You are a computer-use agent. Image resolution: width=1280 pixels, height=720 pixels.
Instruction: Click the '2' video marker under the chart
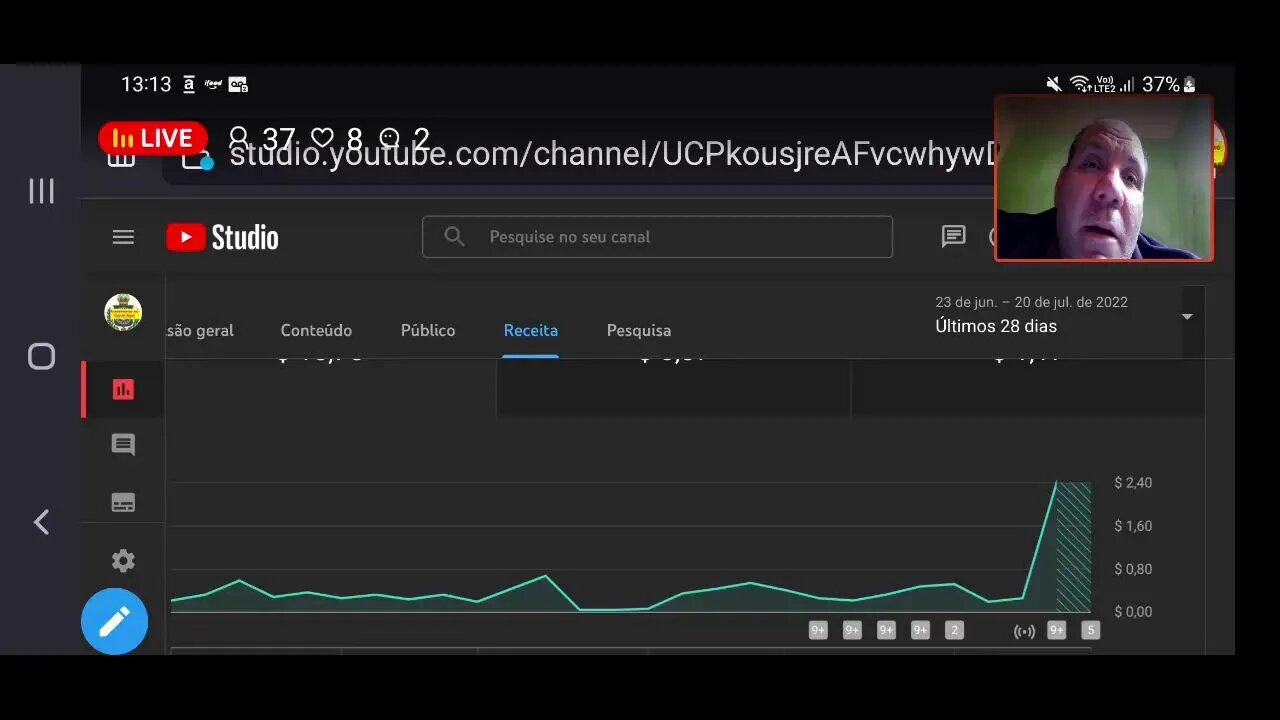click(x=954, y=630)
